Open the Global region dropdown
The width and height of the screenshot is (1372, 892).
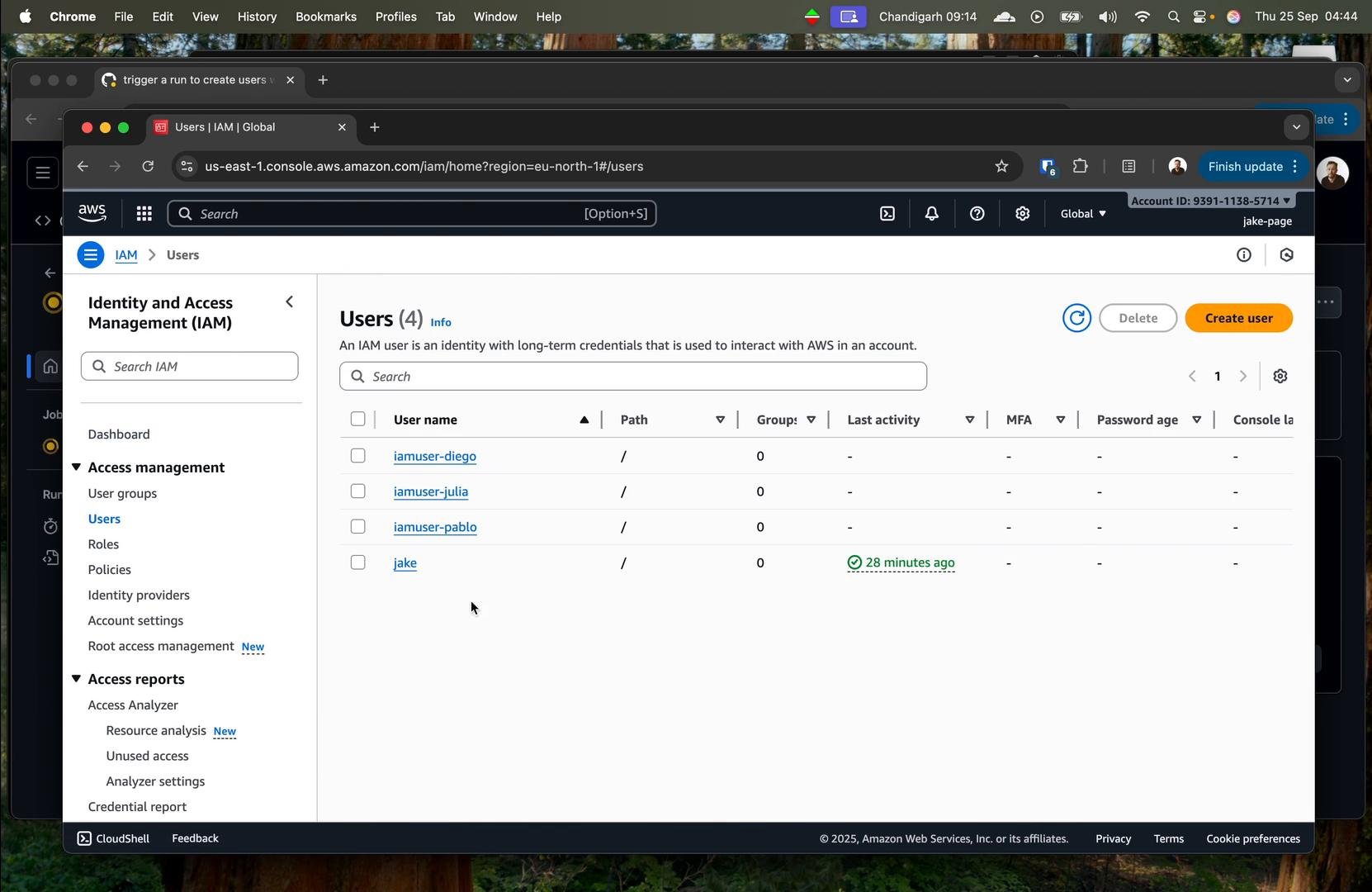coord(1083,214)
